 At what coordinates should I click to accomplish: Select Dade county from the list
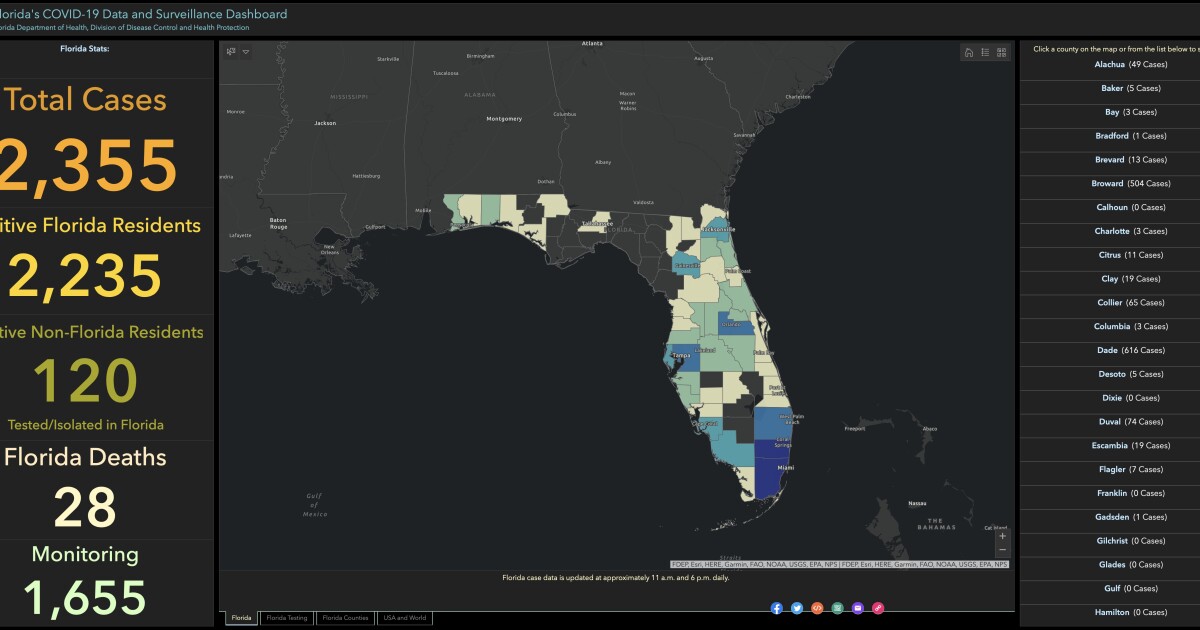click(1116, 351)
